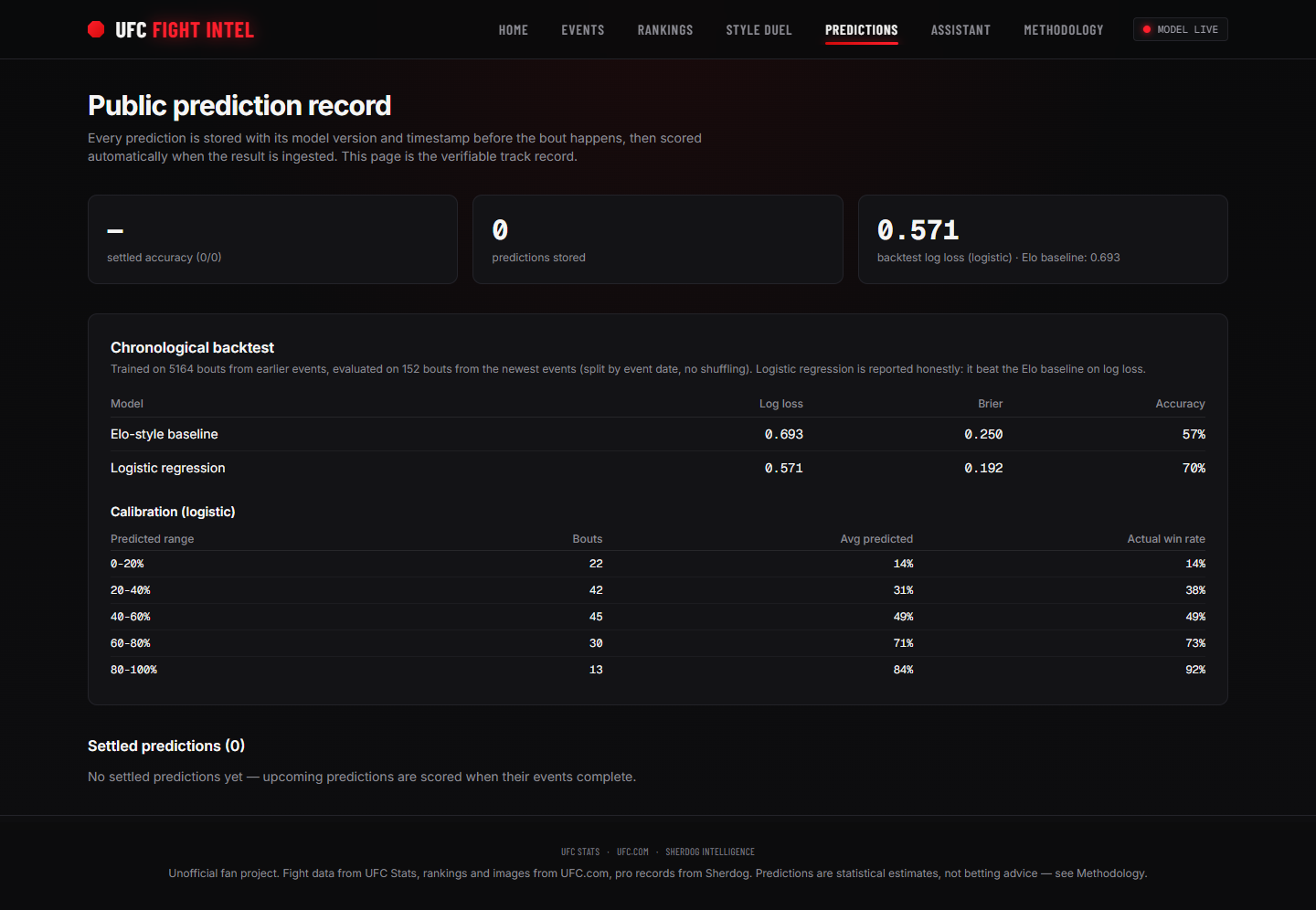Click the 92% actual win rate value
This screenshot has height=910, width=1316.
1195,670
